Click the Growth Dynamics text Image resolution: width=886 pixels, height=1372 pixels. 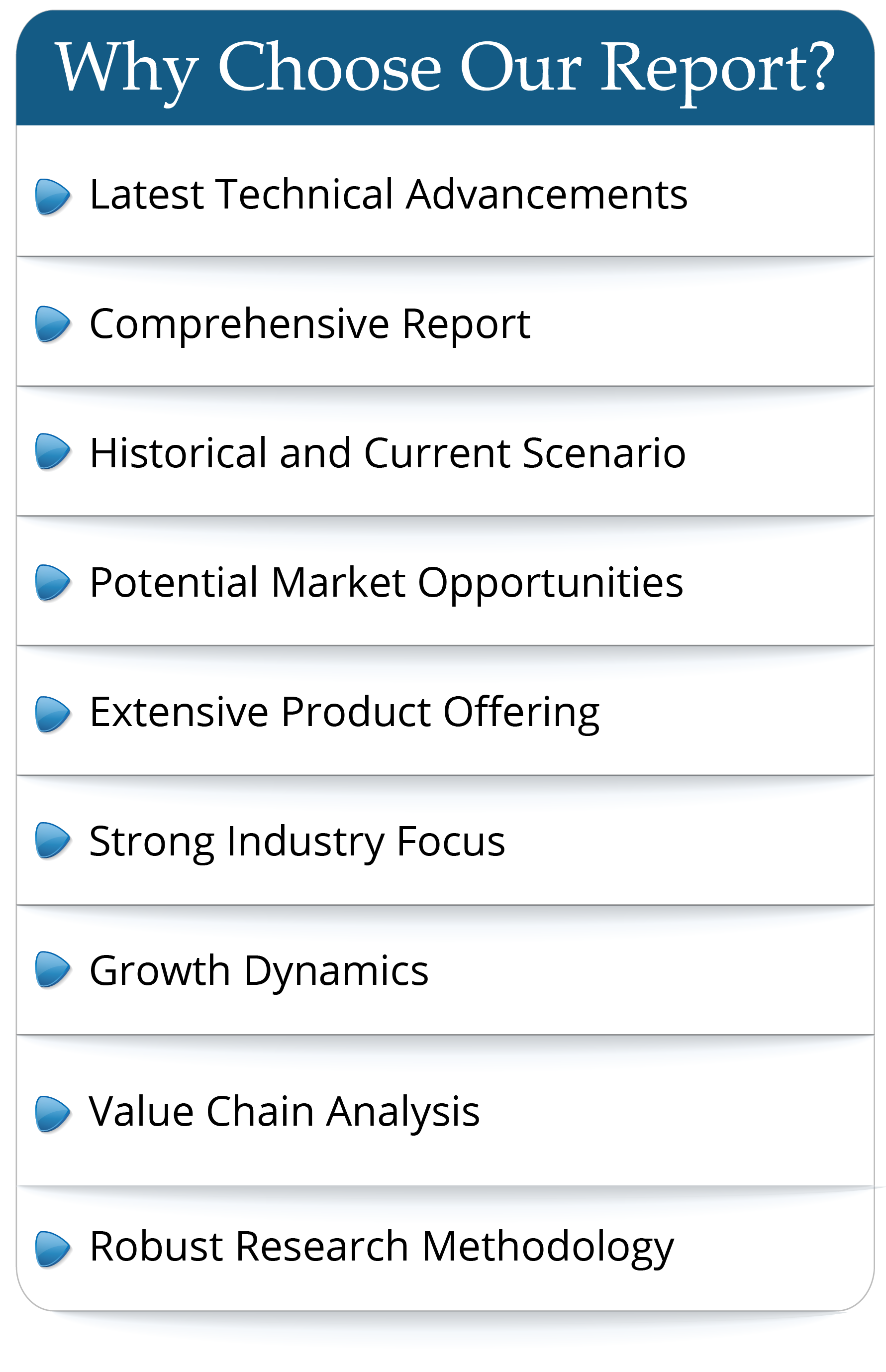coord(259,971)
